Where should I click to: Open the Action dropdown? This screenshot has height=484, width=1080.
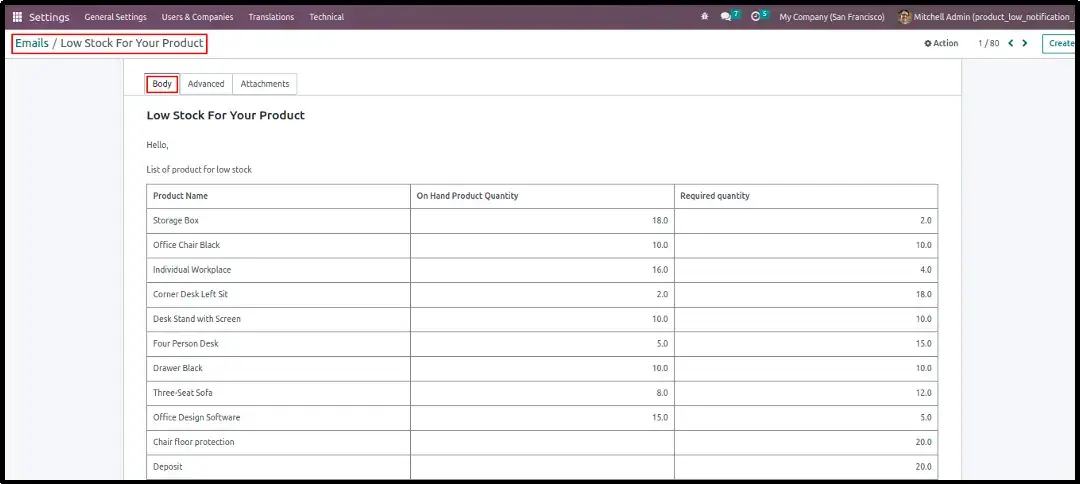pyautogui.click(x=942, y=43)
